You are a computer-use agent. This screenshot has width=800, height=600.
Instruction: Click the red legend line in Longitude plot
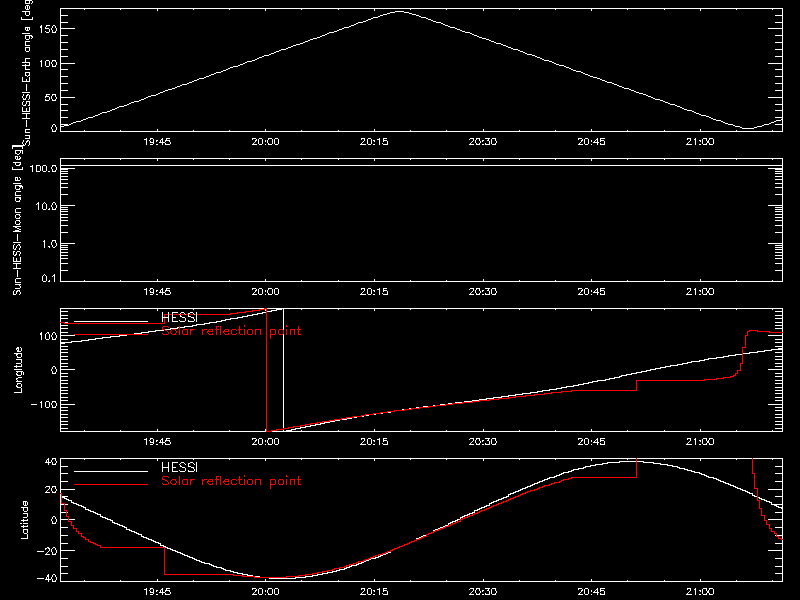111,335
